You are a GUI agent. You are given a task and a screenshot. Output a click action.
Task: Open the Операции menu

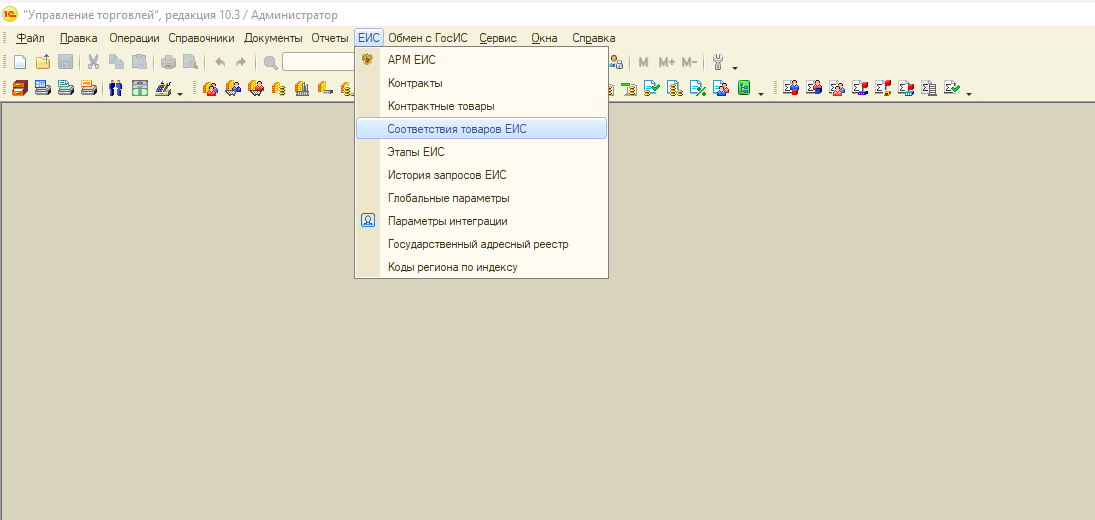coord(134,38)
